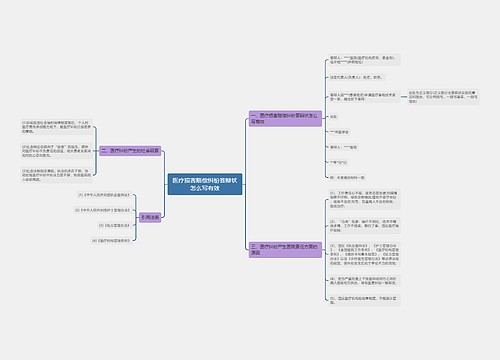Select purple node '二、医疗纠纷产生的社会因素'

click(130, 151)
